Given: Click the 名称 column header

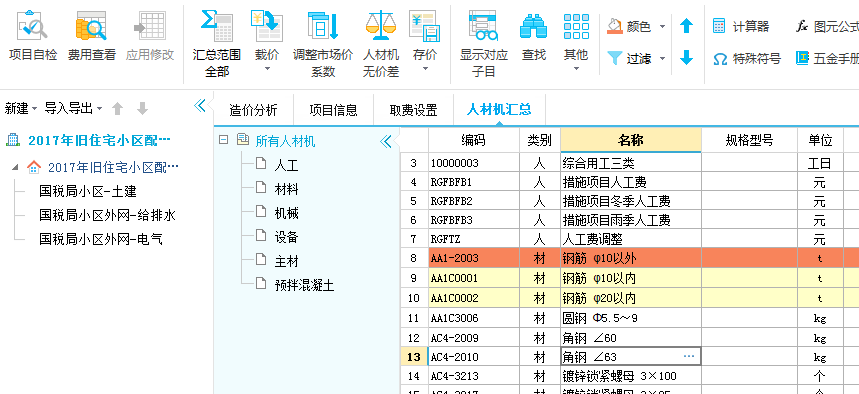Looking at the screenshot, I should coord(631,140).
